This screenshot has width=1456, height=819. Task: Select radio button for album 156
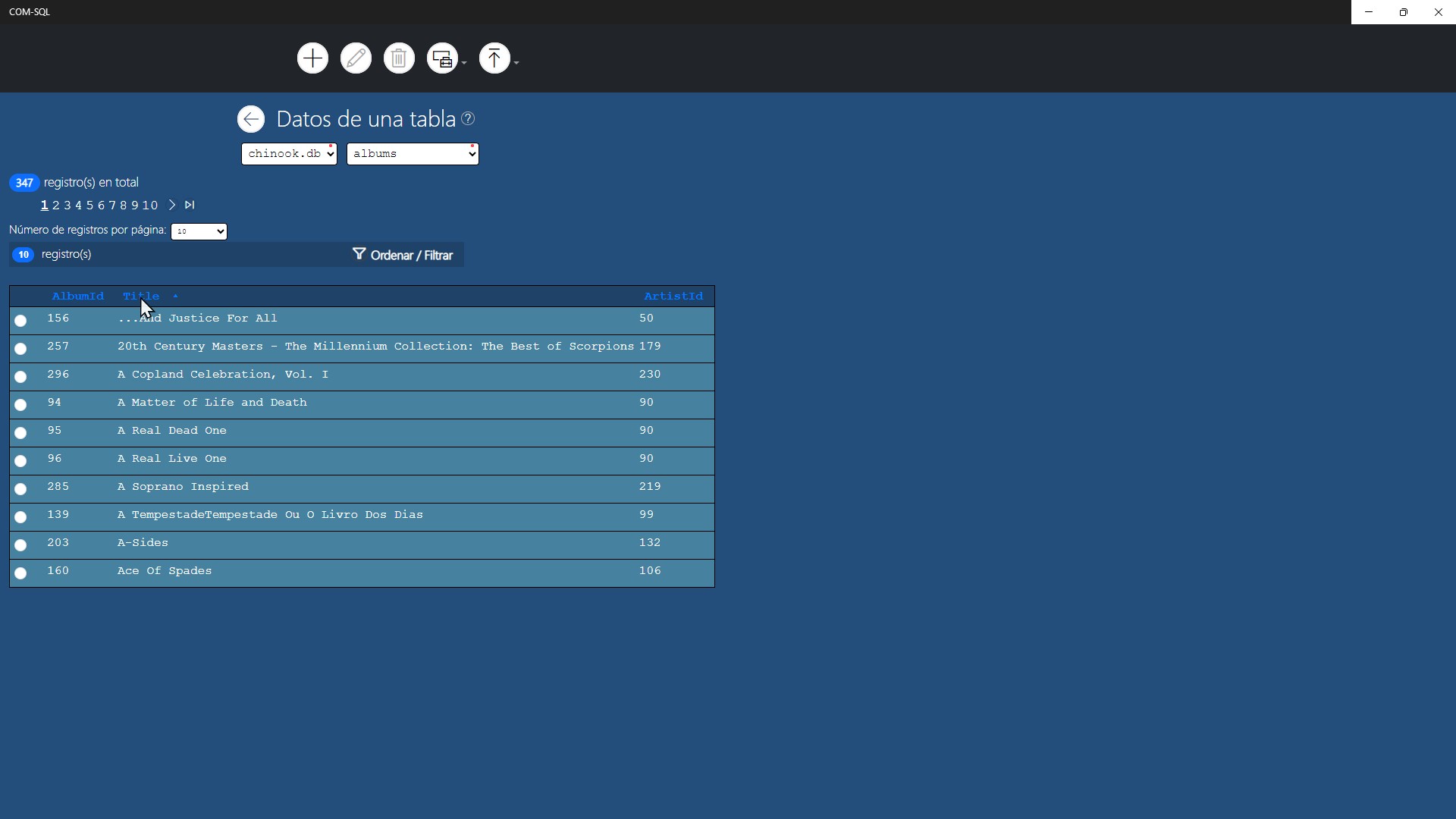pos(20,321)
